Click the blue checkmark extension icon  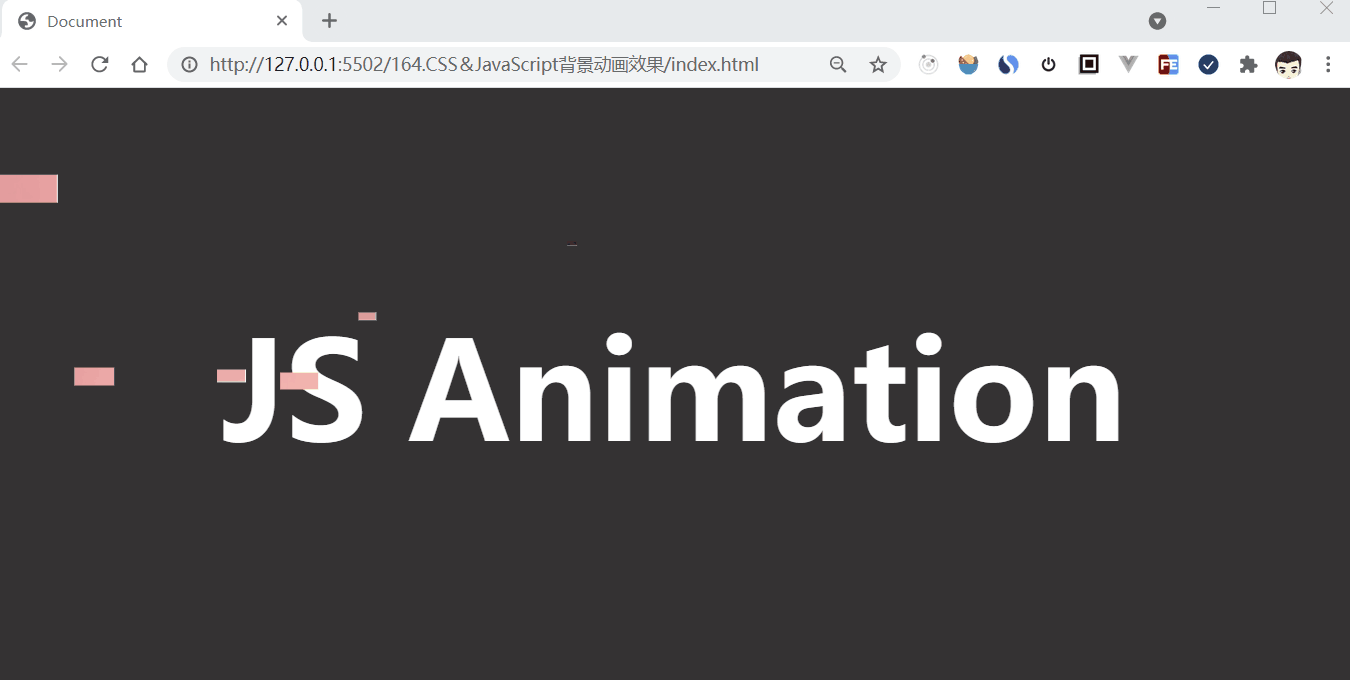[x=1208, y=65]
